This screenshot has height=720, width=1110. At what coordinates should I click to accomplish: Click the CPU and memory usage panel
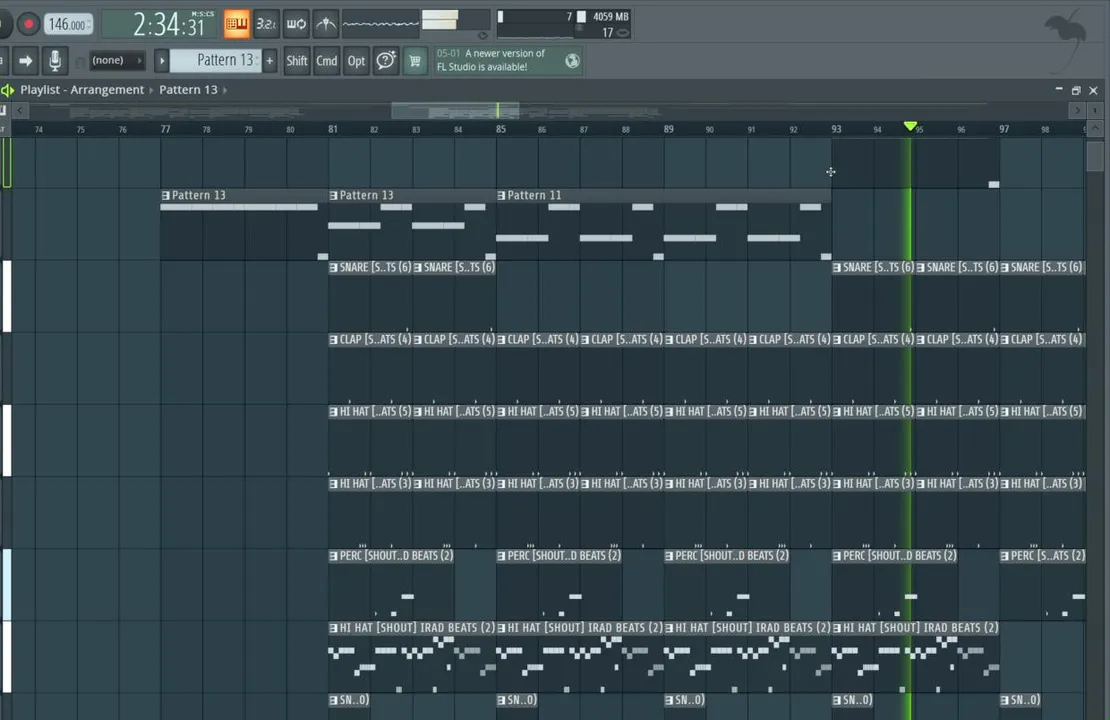(563, 24)
